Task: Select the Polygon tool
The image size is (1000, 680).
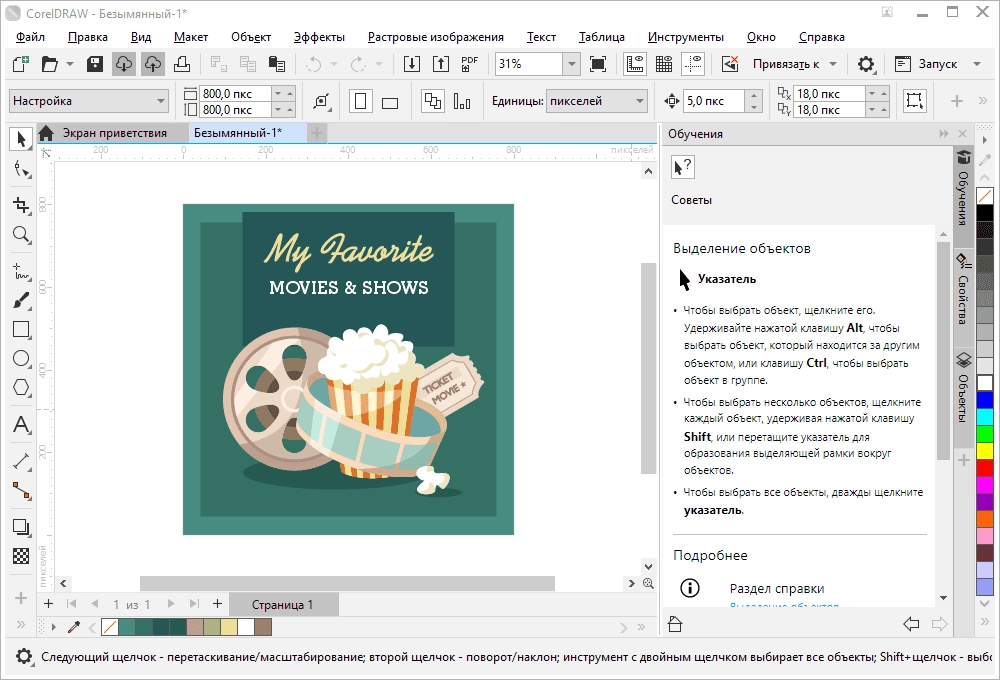Action: click(21, 388)
